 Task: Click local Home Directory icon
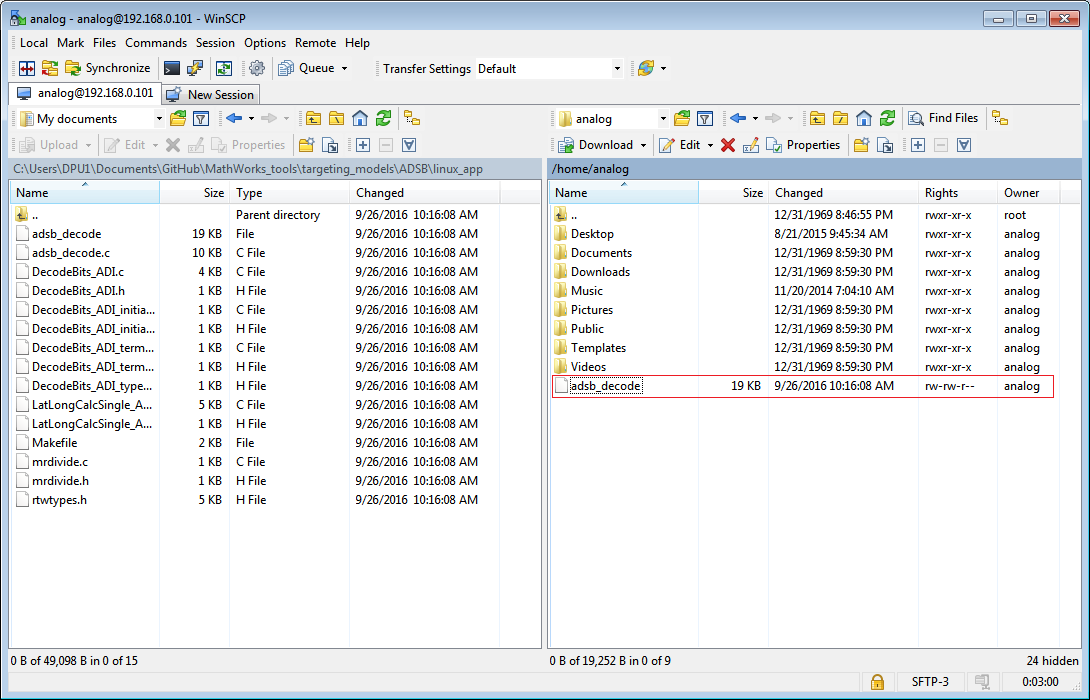[x=360, y=119]
